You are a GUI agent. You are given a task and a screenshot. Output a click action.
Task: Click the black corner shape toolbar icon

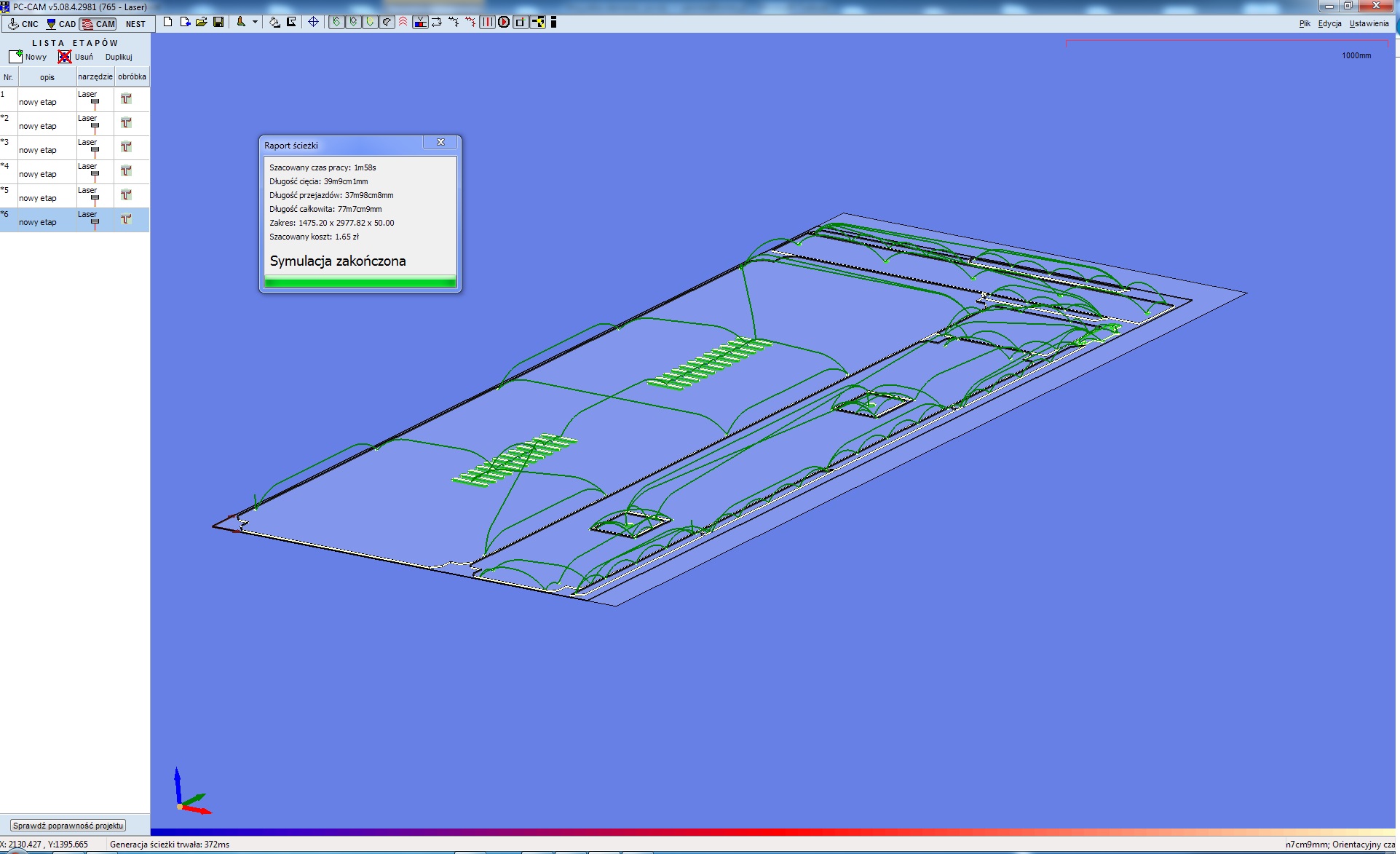[x=291, y=22]
